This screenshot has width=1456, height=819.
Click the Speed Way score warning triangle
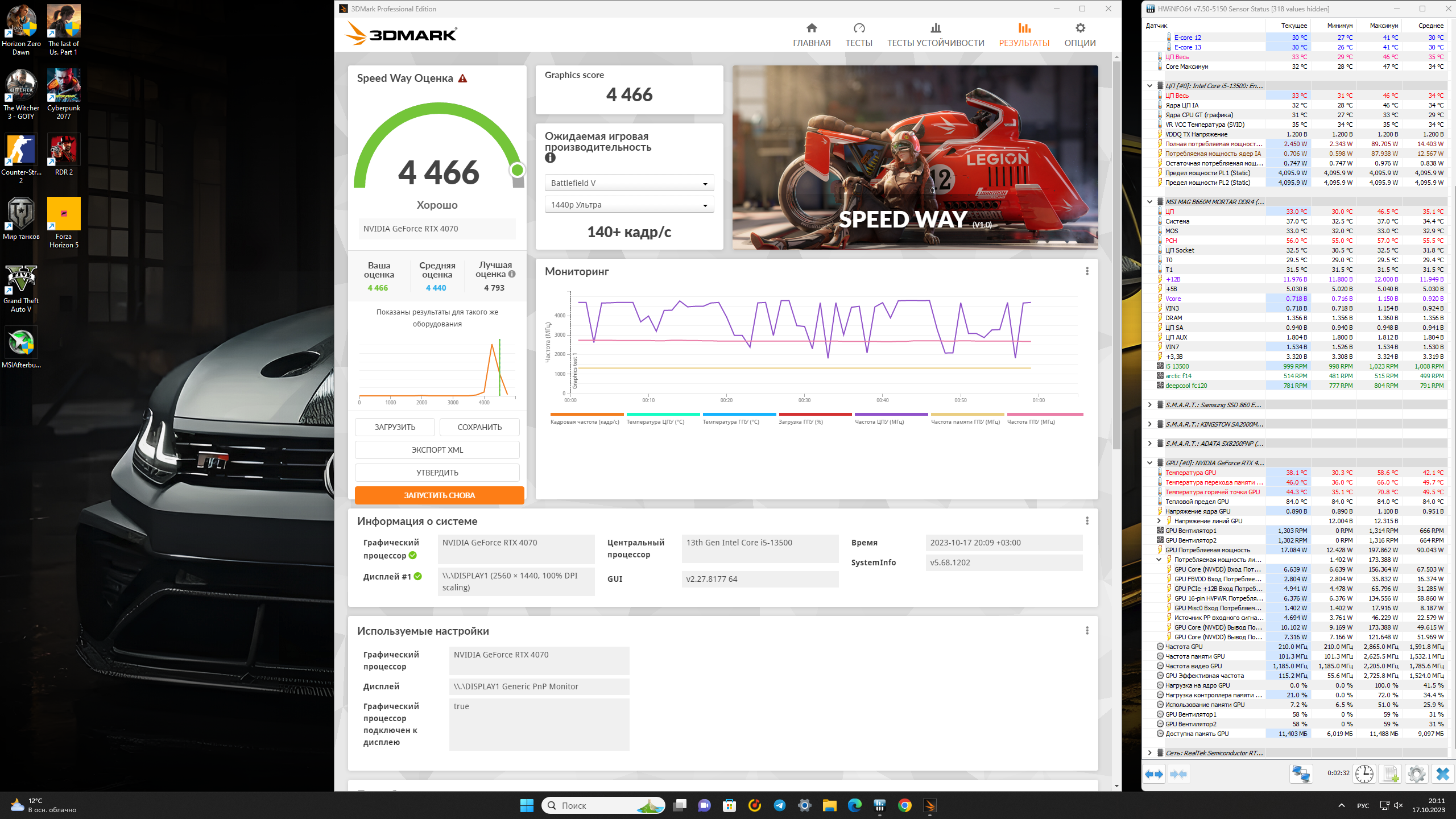click(x=463, y=78)
